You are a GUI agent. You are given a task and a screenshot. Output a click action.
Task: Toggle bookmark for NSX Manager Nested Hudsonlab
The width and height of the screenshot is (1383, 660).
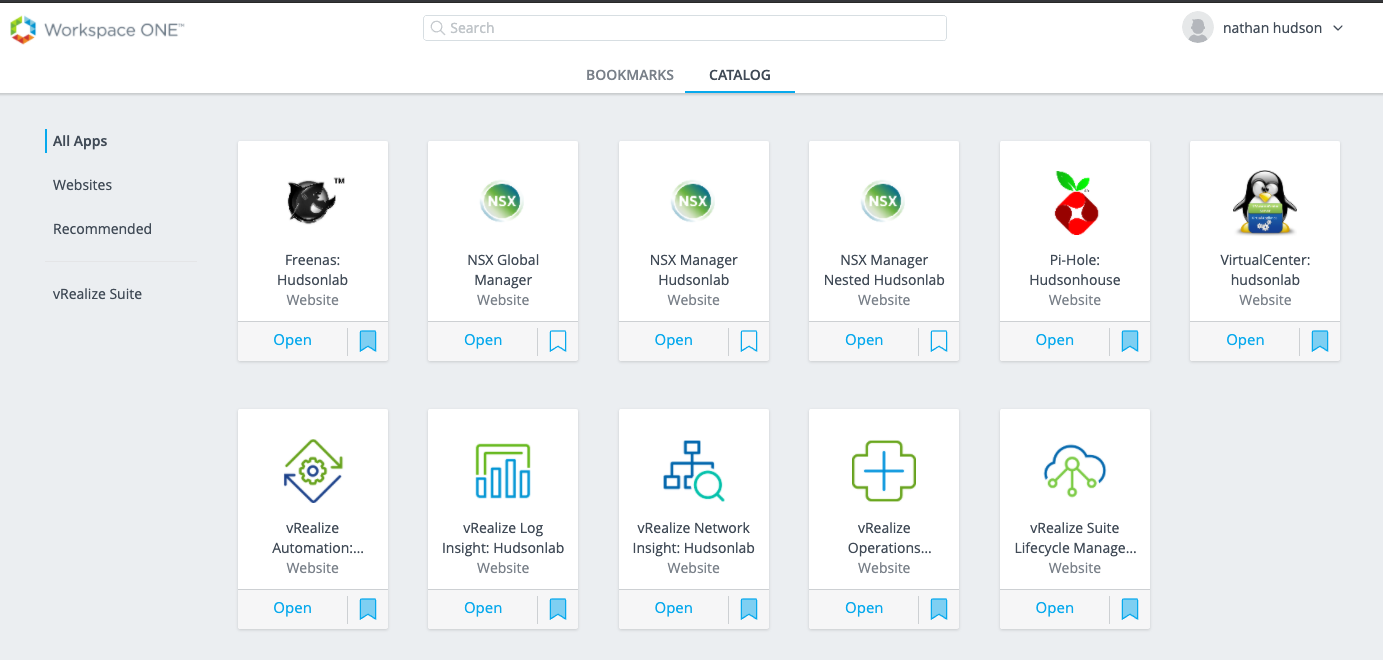click(x=939, y=341)
